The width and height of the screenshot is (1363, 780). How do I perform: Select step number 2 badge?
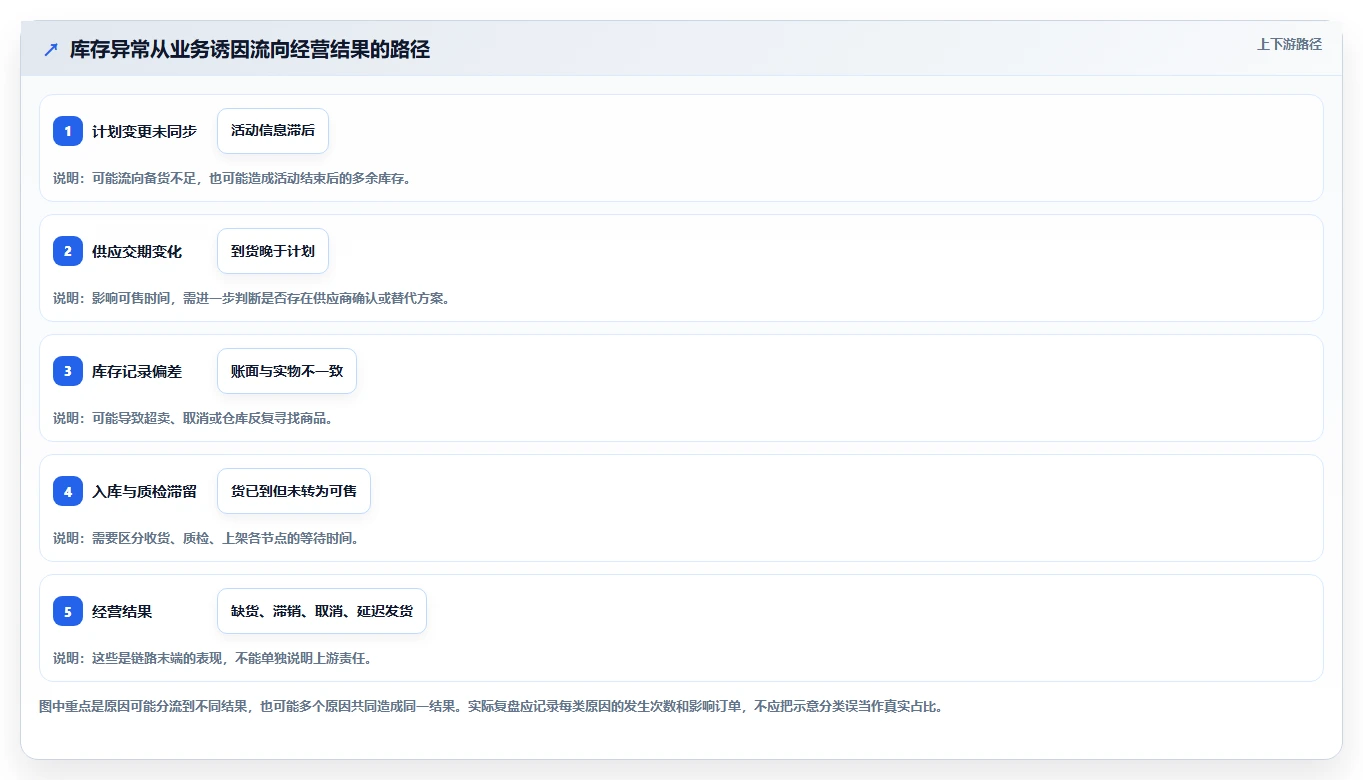(68, 251)
